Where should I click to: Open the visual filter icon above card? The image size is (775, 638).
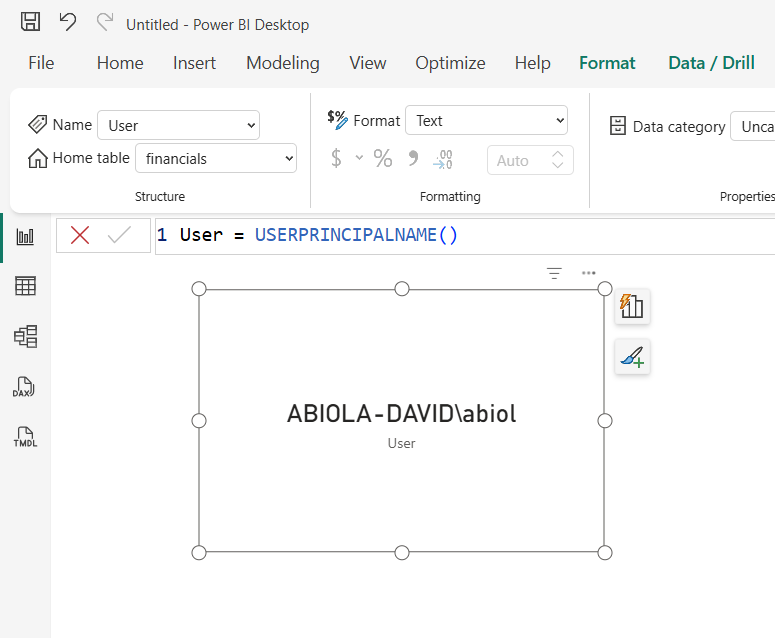click(x=554, y=273)
